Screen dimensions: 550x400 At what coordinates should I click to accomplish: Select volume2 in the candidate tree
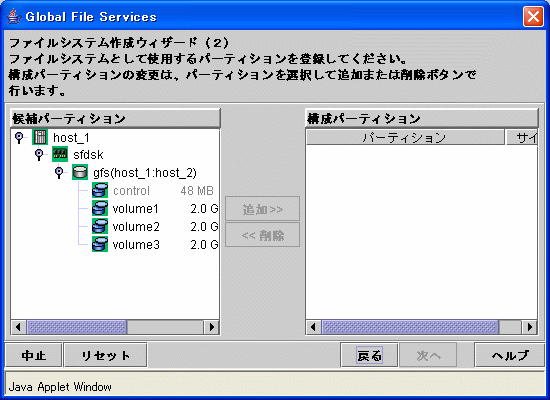point(136,227)
